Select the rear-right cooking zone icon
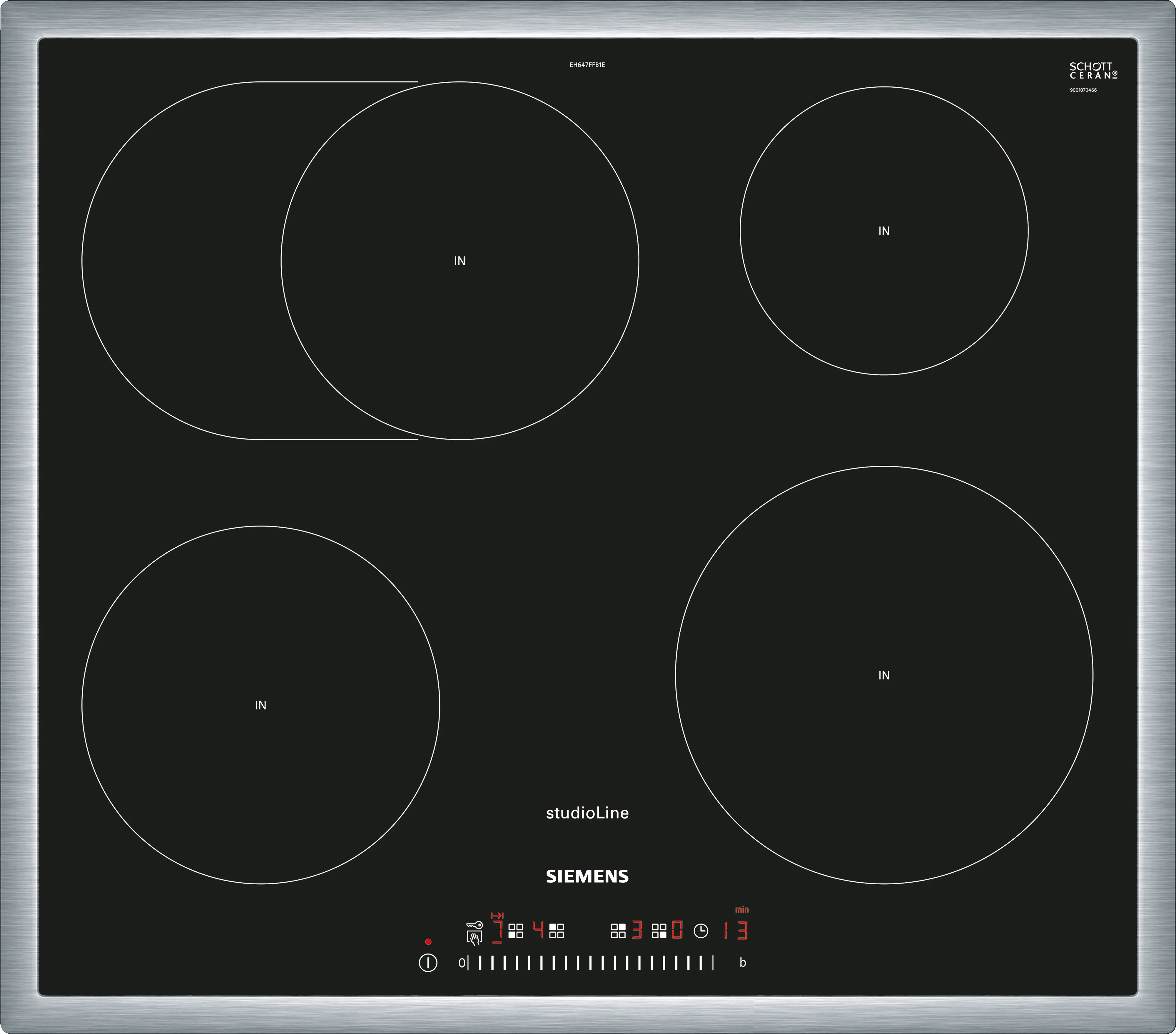1176x1034 pixels. click(619, 931)
